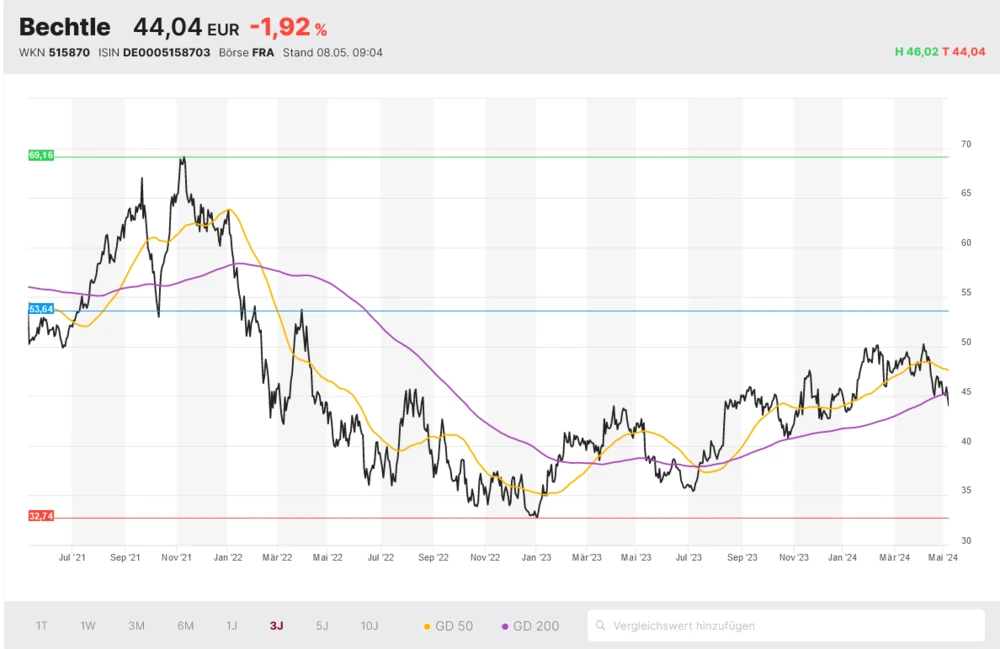The image size is (1000, 649).
Task: Click the ISIN DE0005158703 text
Action: pyautogui.click(x=155, y=52)
